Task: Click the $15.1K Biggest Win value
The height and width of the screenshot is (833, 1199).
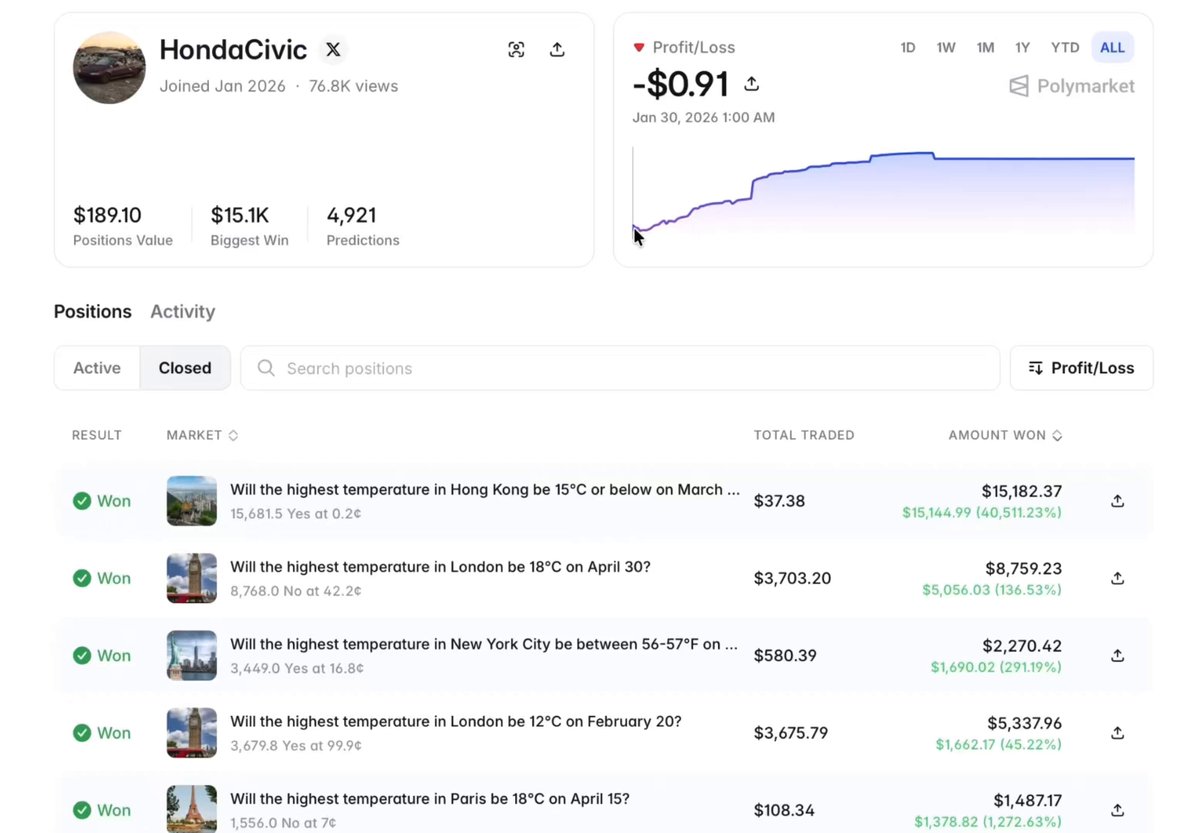Action: click(x=240, y=215)
